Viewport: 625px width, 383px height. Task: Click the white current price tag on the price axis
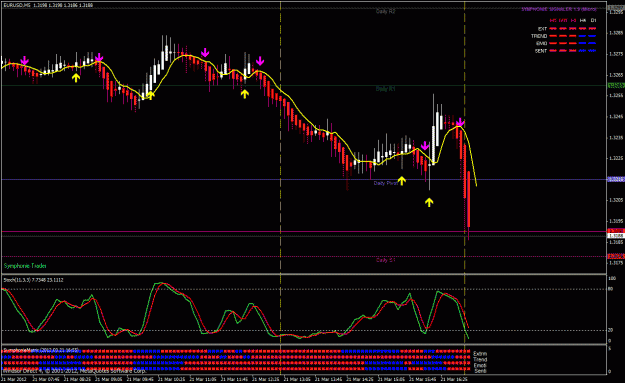click(616, 236)
